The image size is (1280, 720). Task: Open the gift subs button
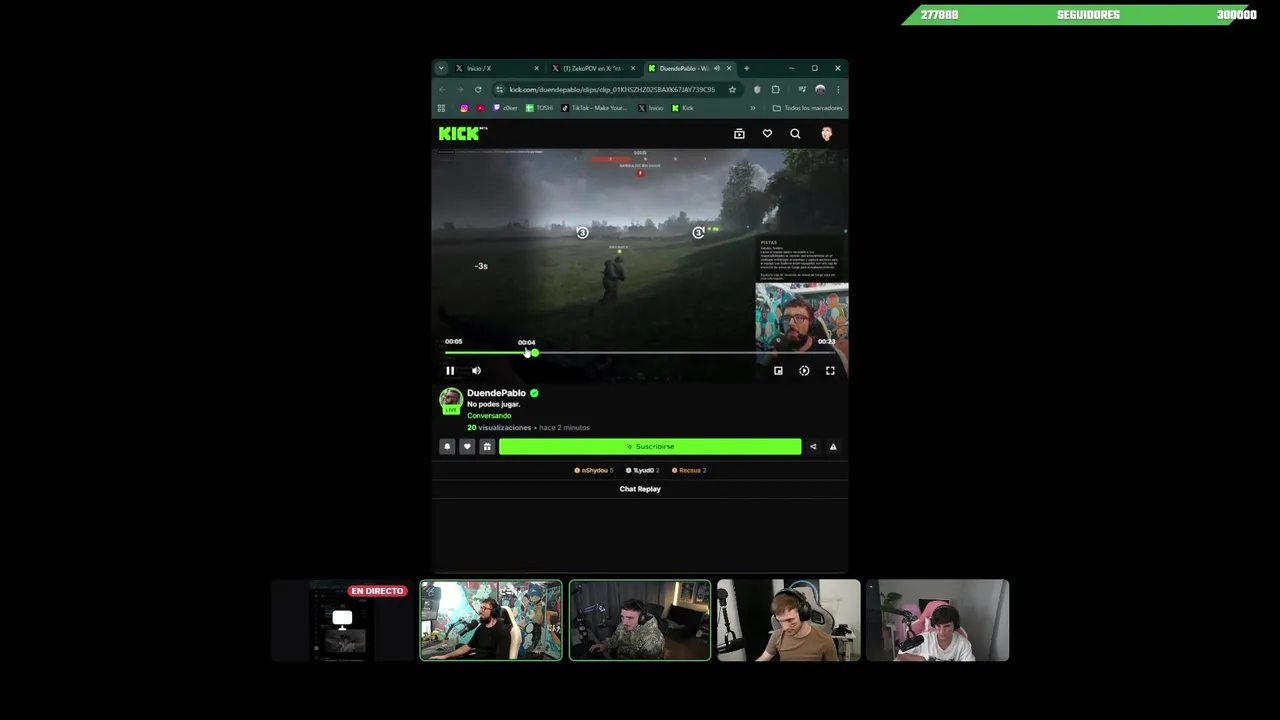(487, 447)
